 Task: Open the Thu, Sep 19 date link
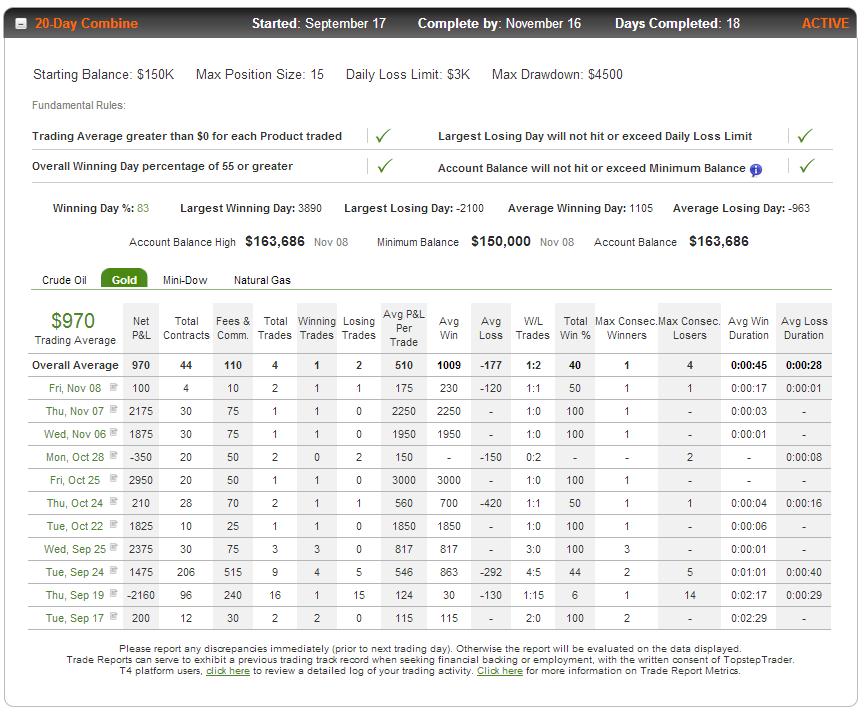click(75, 595)
